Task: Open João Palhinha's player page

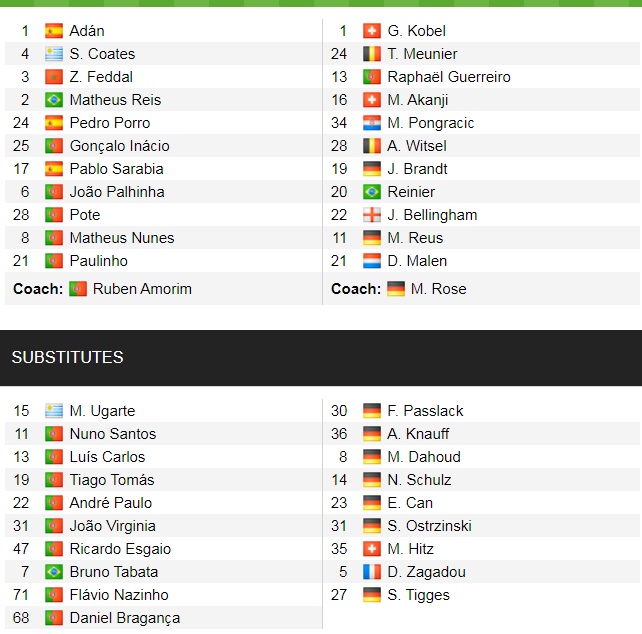Action: [x=117, y=192]
